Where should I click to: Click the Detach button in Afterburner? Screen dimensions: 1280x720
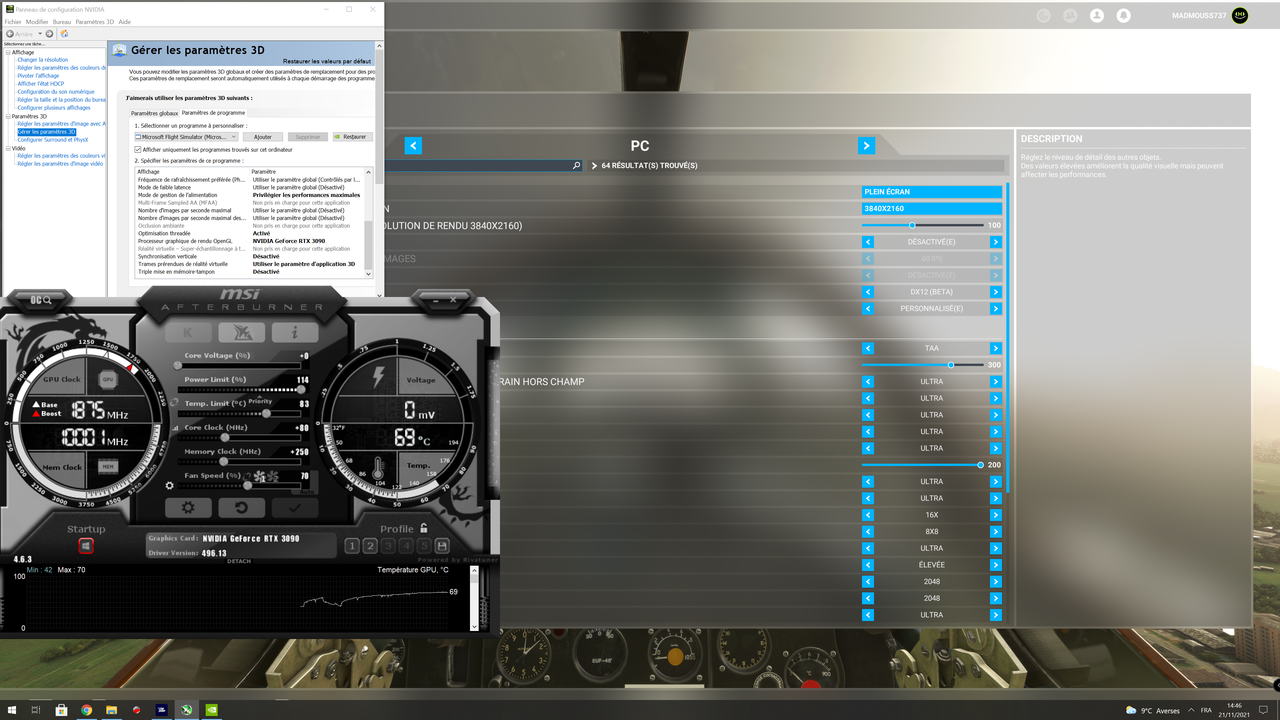239,561
